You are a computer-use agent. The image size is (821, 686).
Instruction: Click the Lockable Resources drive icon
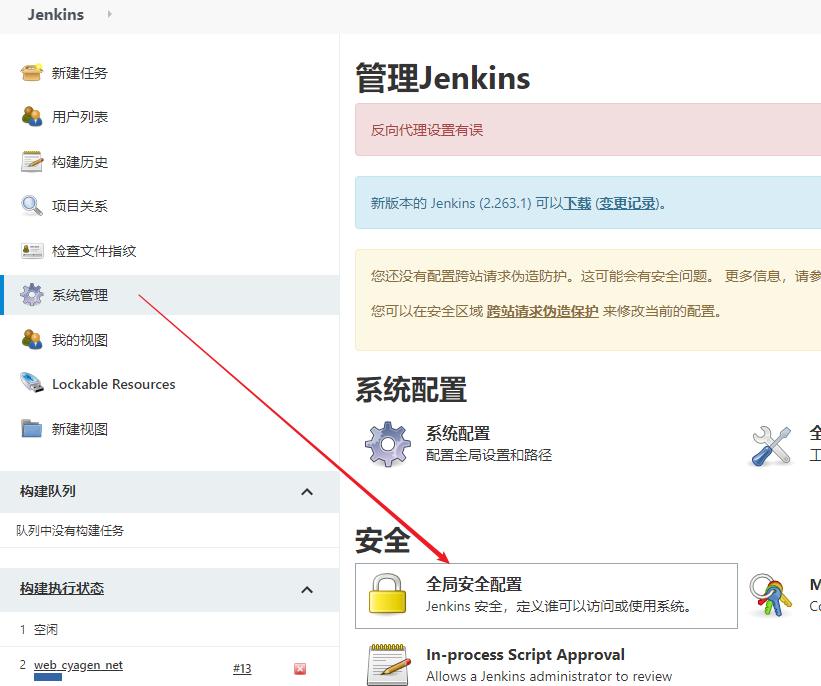pos(32,384)
